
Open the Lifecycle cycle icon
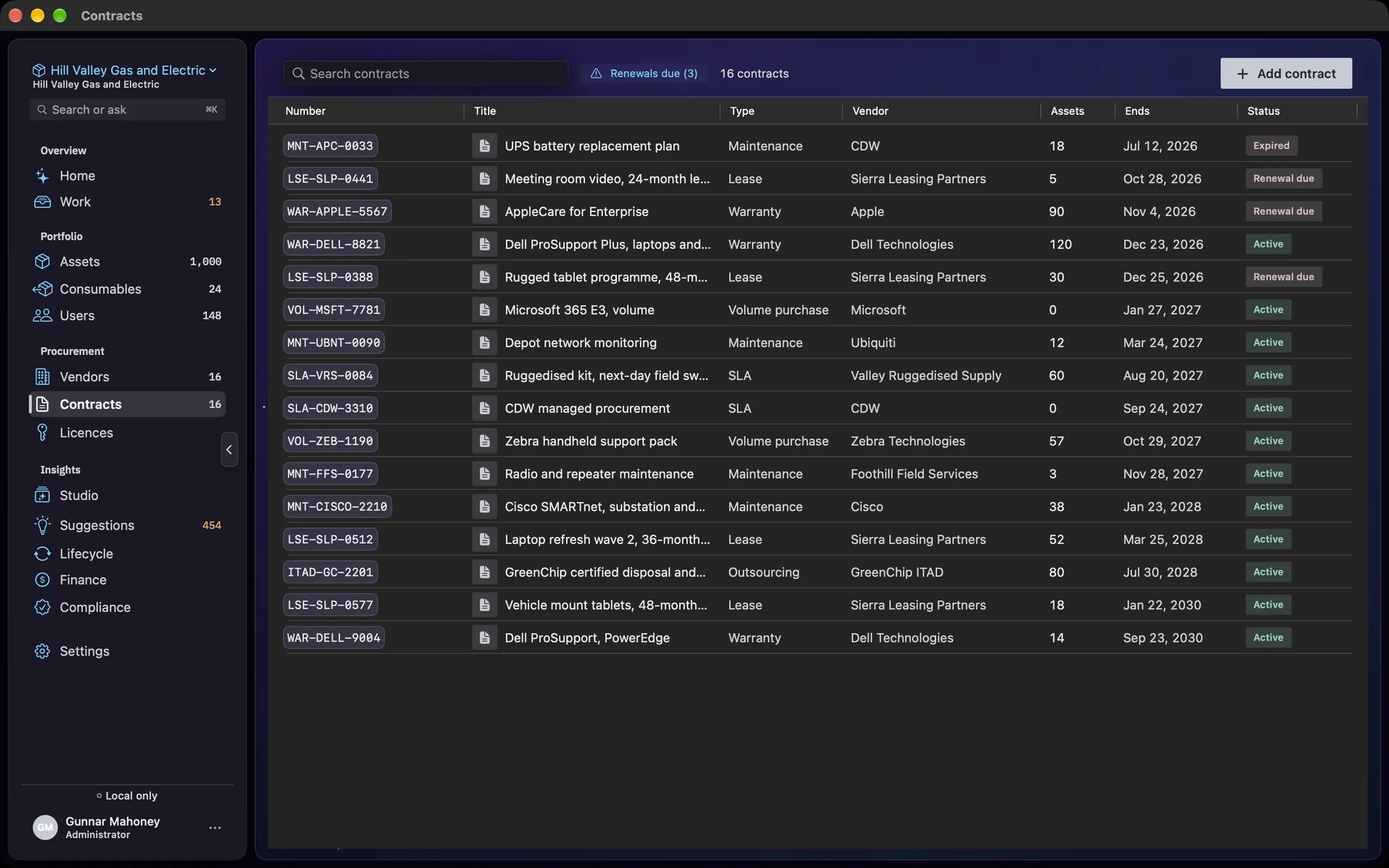coord(42,554)
